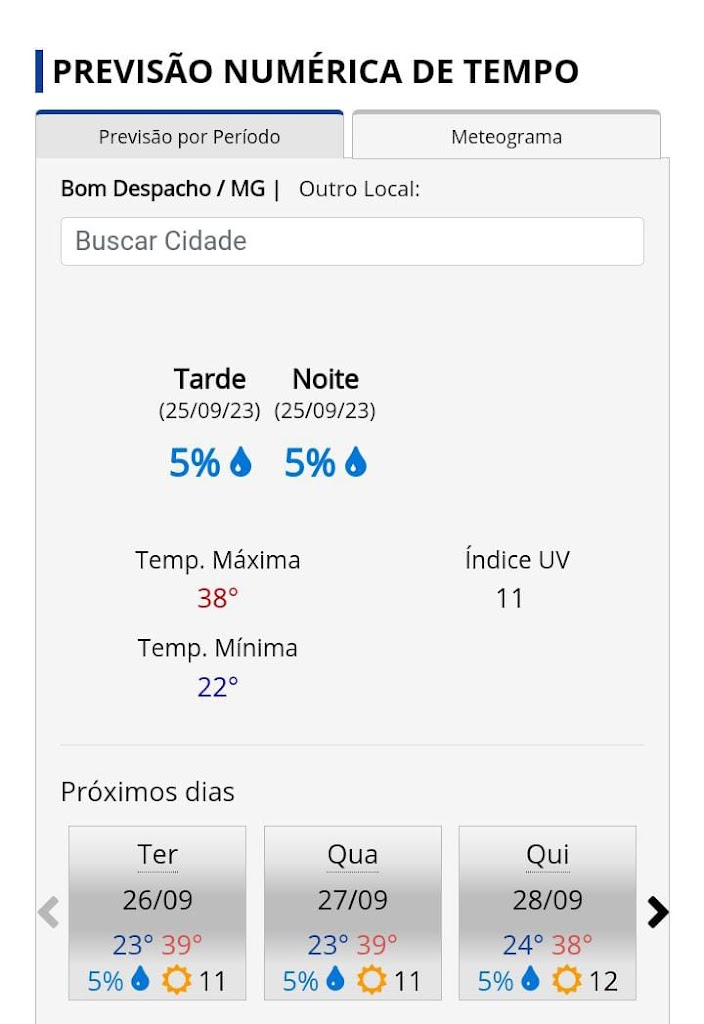Click the Buscar Cidade search field

coord(352,241)
